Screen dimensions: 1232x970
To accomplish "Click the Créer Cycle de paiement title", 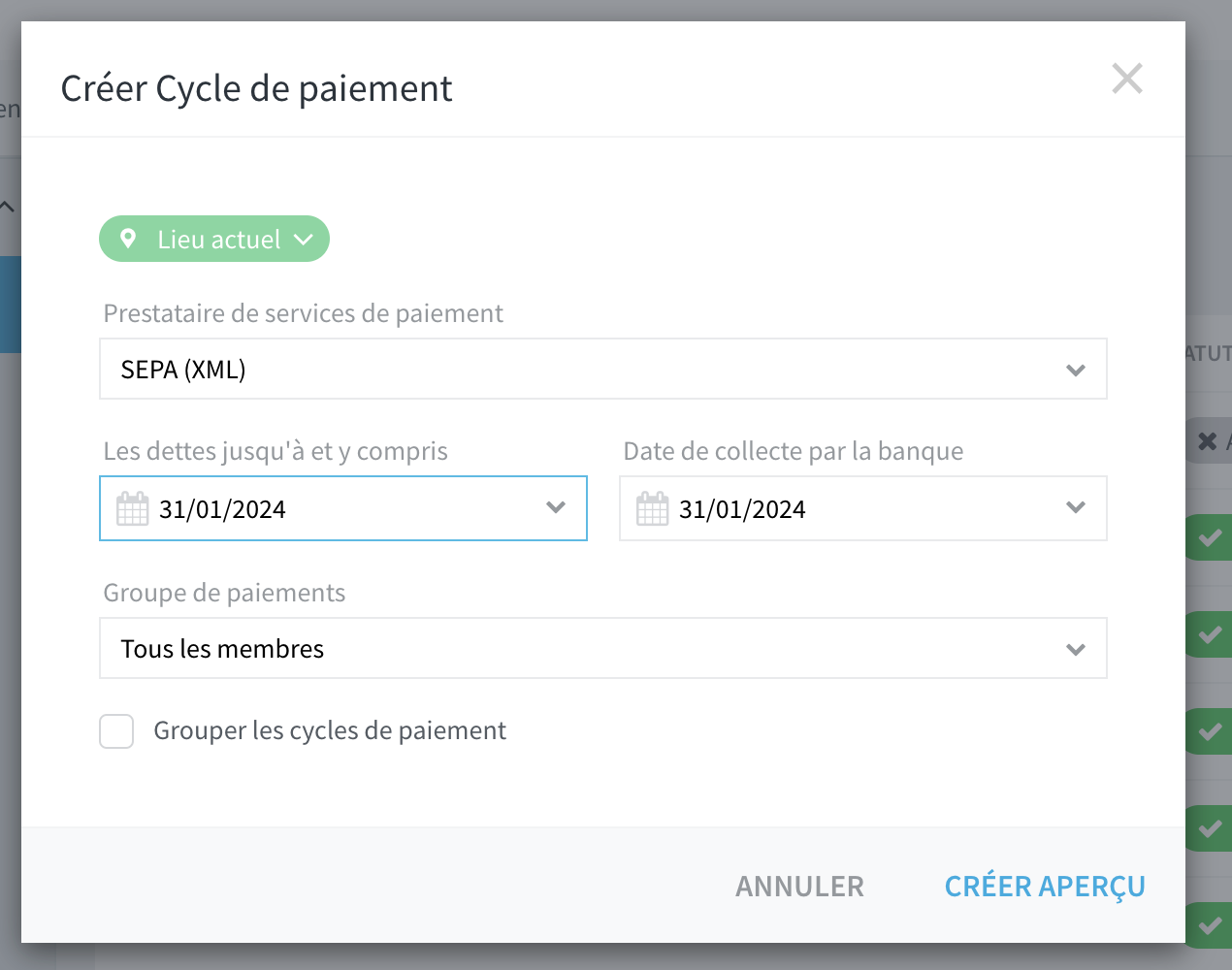I will coord(256,88).
